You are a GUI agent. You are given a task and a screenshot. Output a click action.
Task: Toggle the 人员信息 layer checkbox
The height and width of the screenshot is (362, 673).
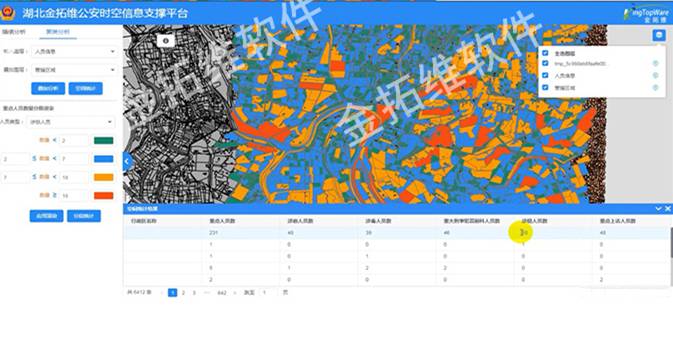click(x=545, y=75)
